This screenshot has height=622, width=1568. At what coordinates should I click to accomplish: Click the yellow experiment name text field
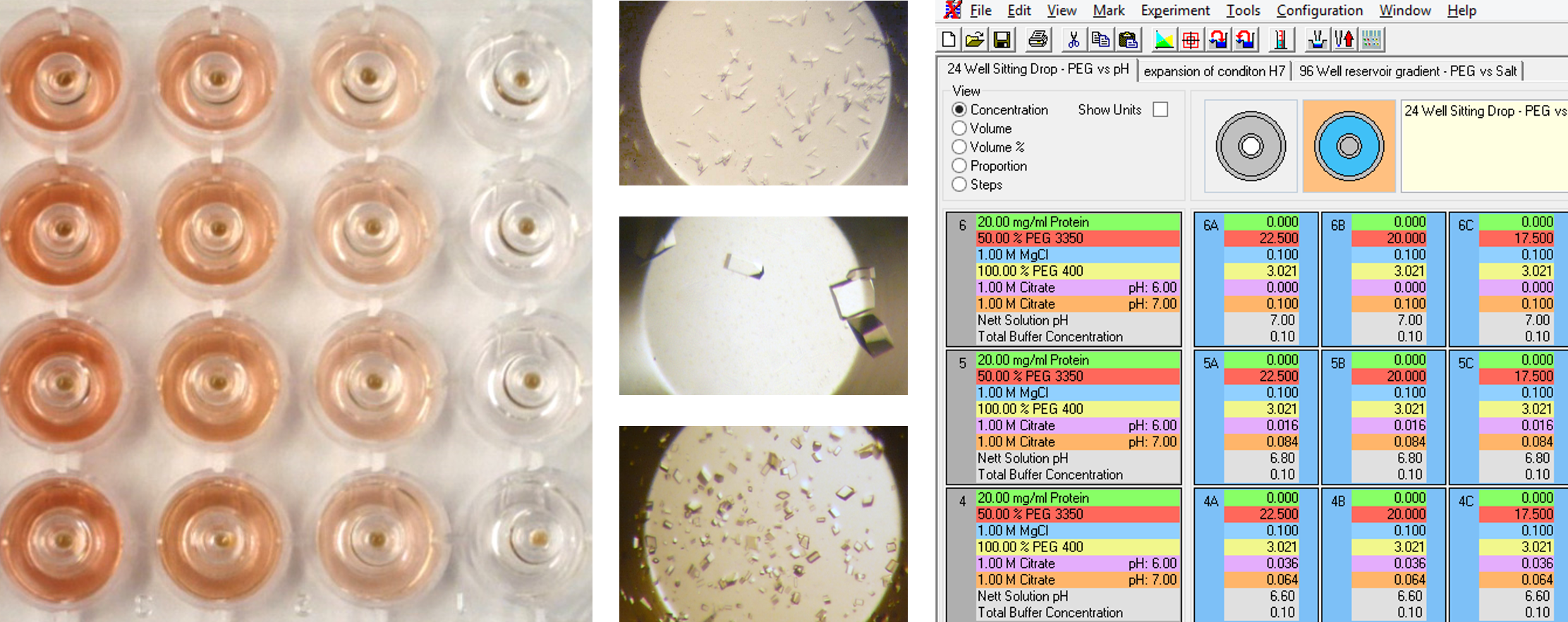pos(1484,146)
